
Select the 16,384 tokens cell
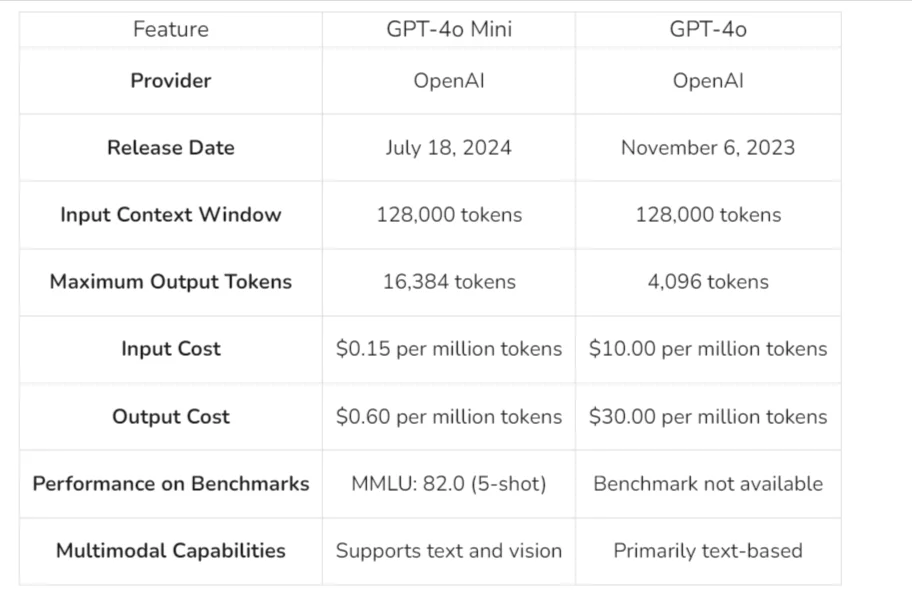(449, 282)
